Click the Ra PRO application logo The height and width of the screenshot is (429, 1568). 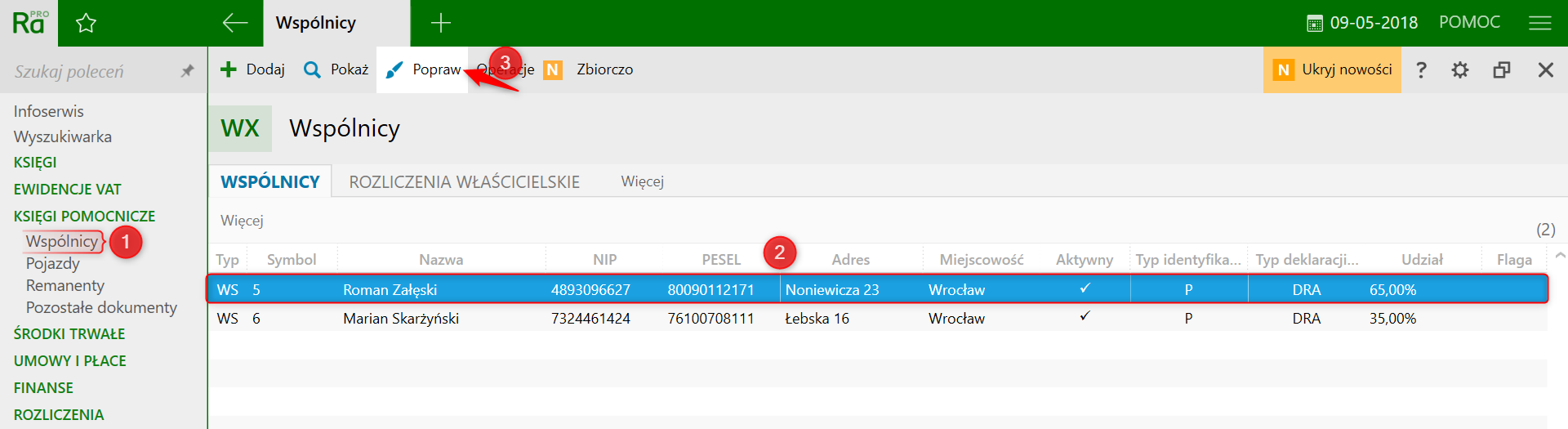click(29, 23)
